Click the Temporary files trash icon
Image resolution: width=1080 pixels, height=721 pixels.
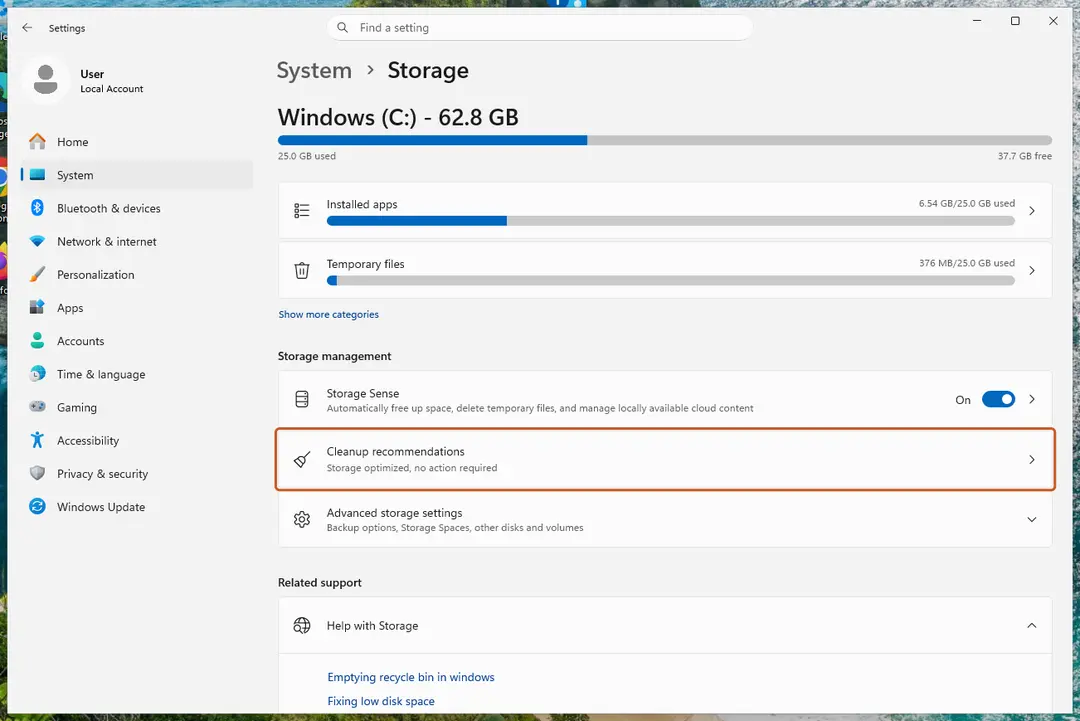click(302, 271)
